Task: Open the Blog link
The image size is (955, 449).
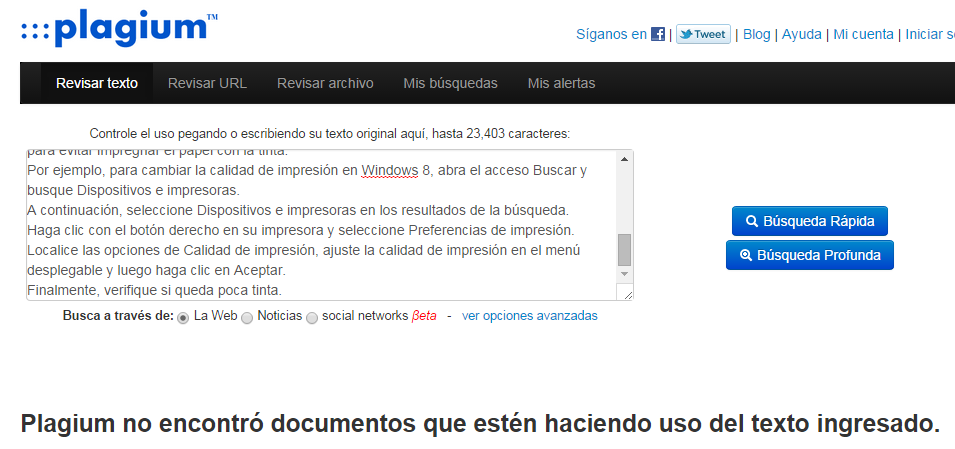Action: (x=756, y=34)
